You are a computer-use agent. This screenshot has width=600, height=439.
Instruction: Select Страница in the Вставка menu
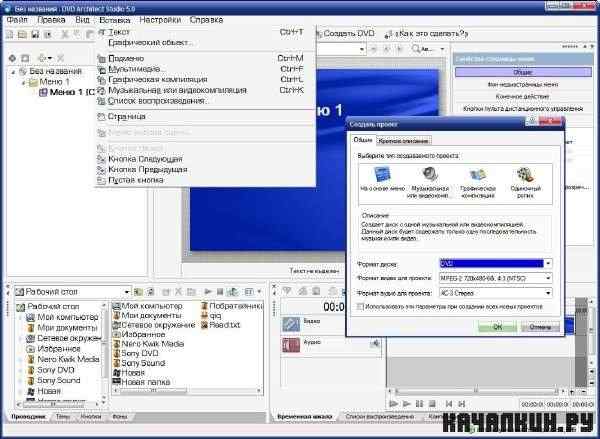click(x=206, y=116)
